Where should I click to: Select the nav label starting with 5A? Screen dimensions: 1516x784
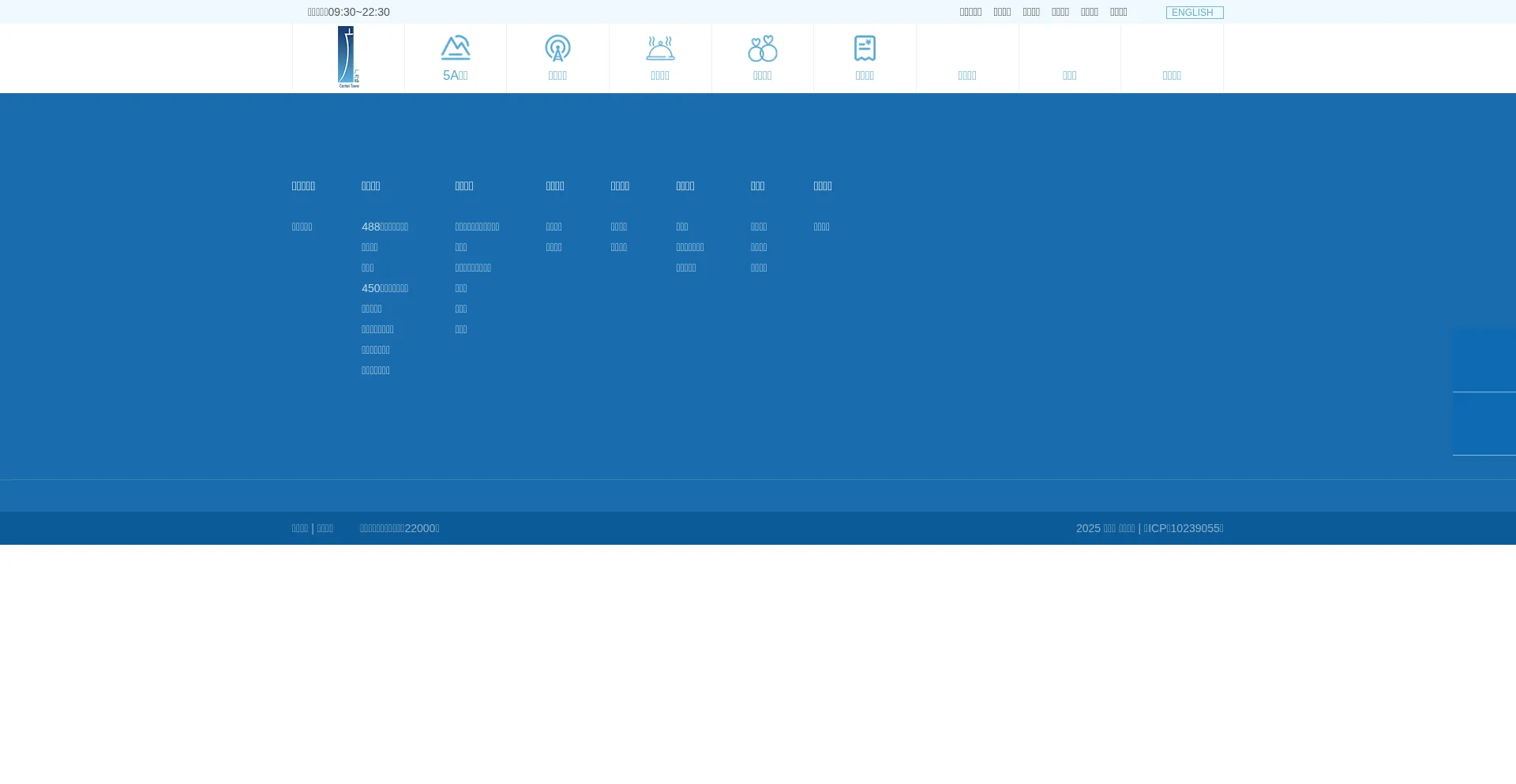pos(455,76)
